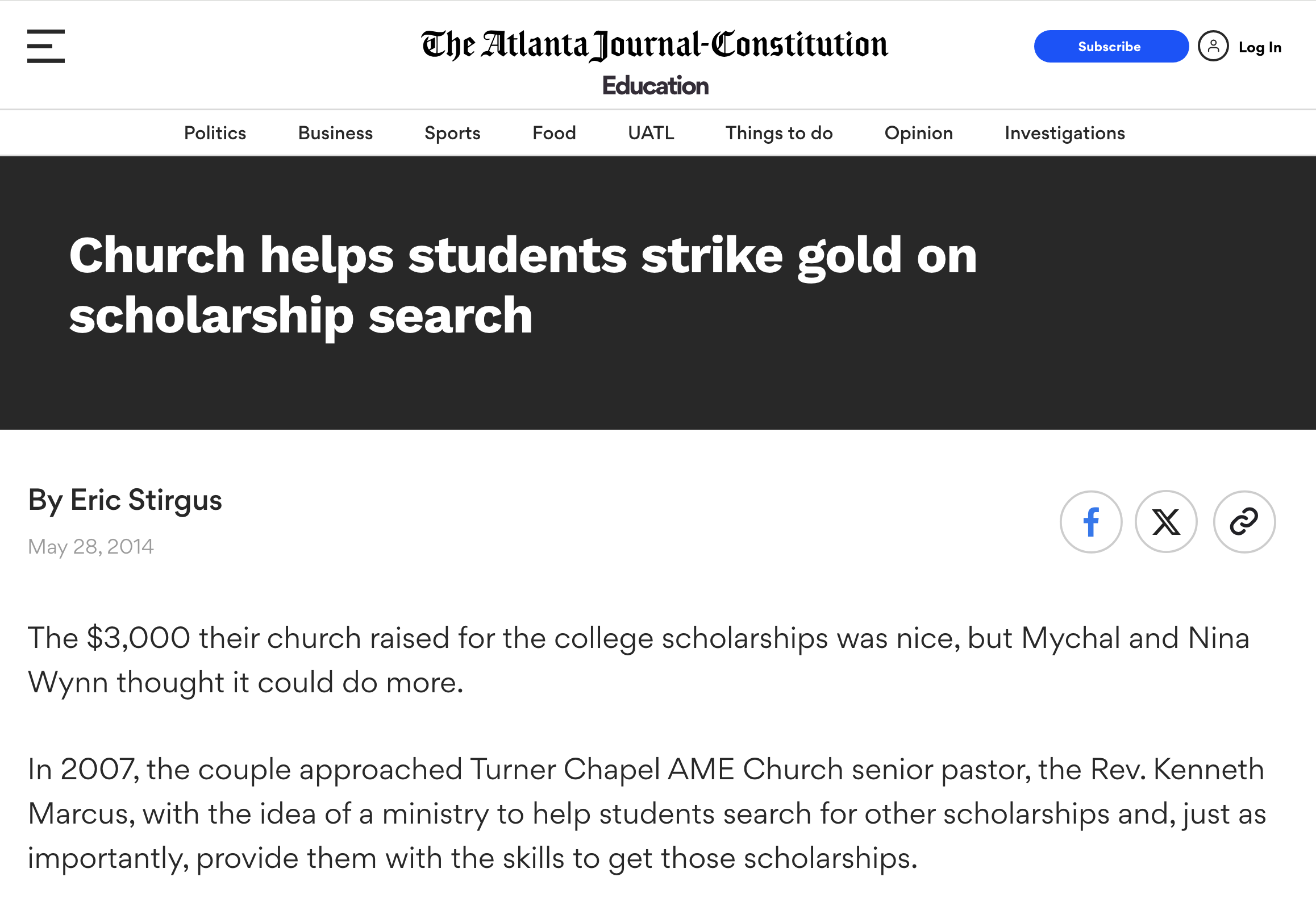Screen dimensions: 1316x906
Task: Go to the Business section
Action: click(x=335, y=133)
